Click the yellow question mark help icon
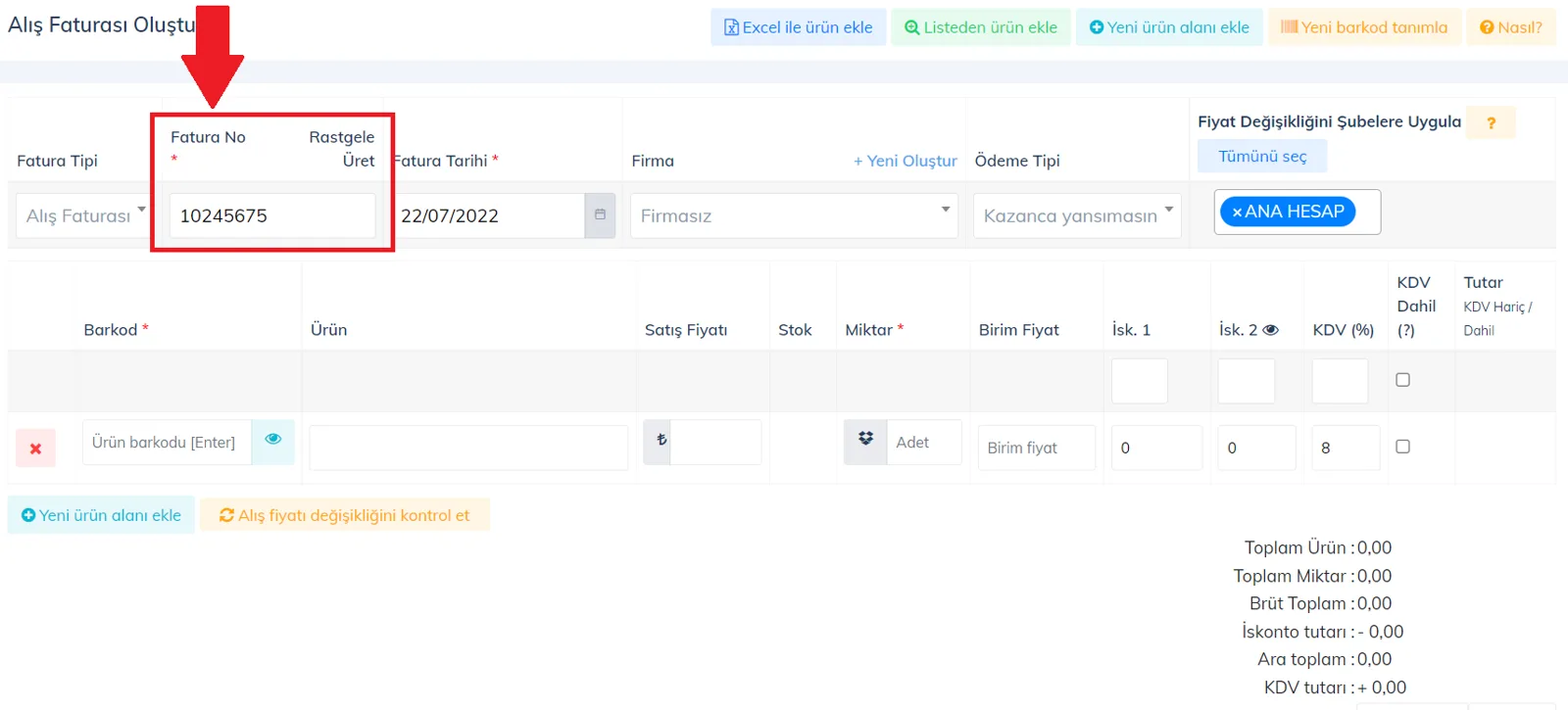Image resolution: width=1568 pixels, height=710 pixels. click(1491, 122)
